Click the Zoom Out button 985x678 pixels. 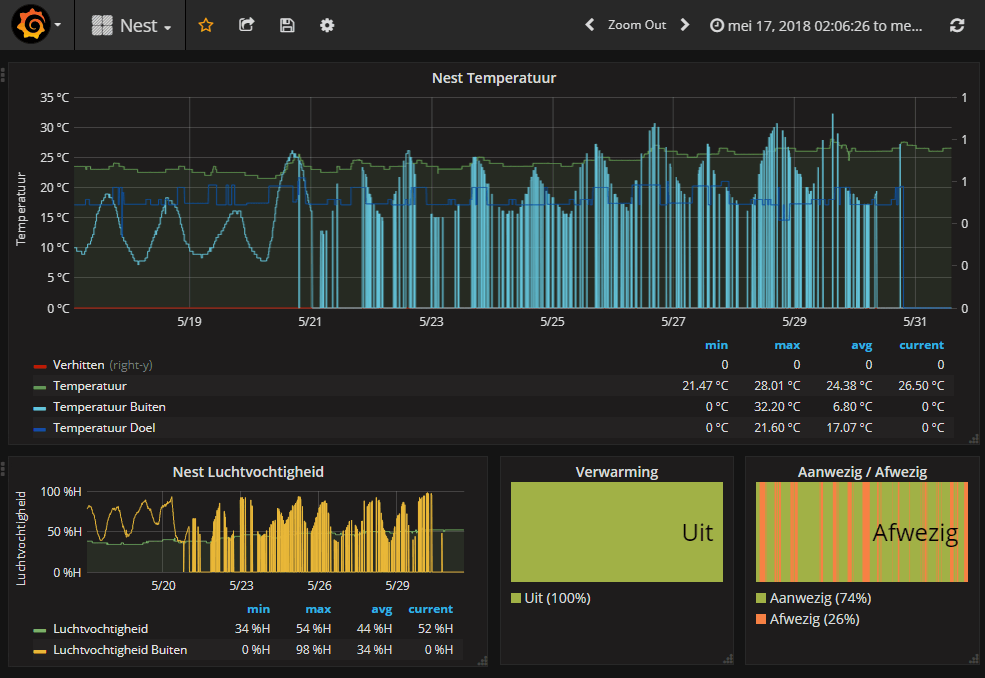[x=636, y=25]
